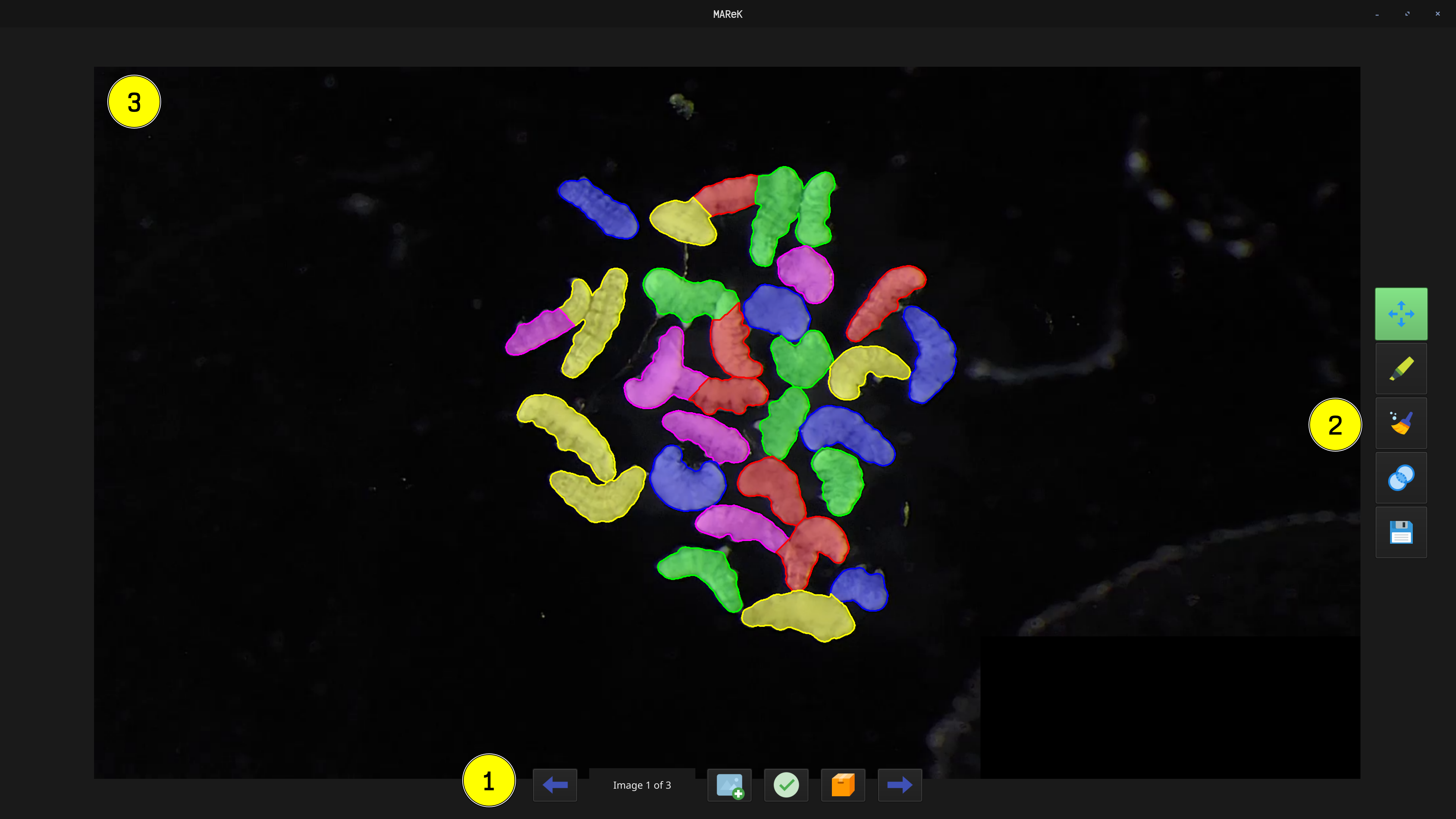The width and height of the screenshot is (1456, 819).
Task: Close the MAReK window
Action: pyautogui.click(x=1437, y=14)
